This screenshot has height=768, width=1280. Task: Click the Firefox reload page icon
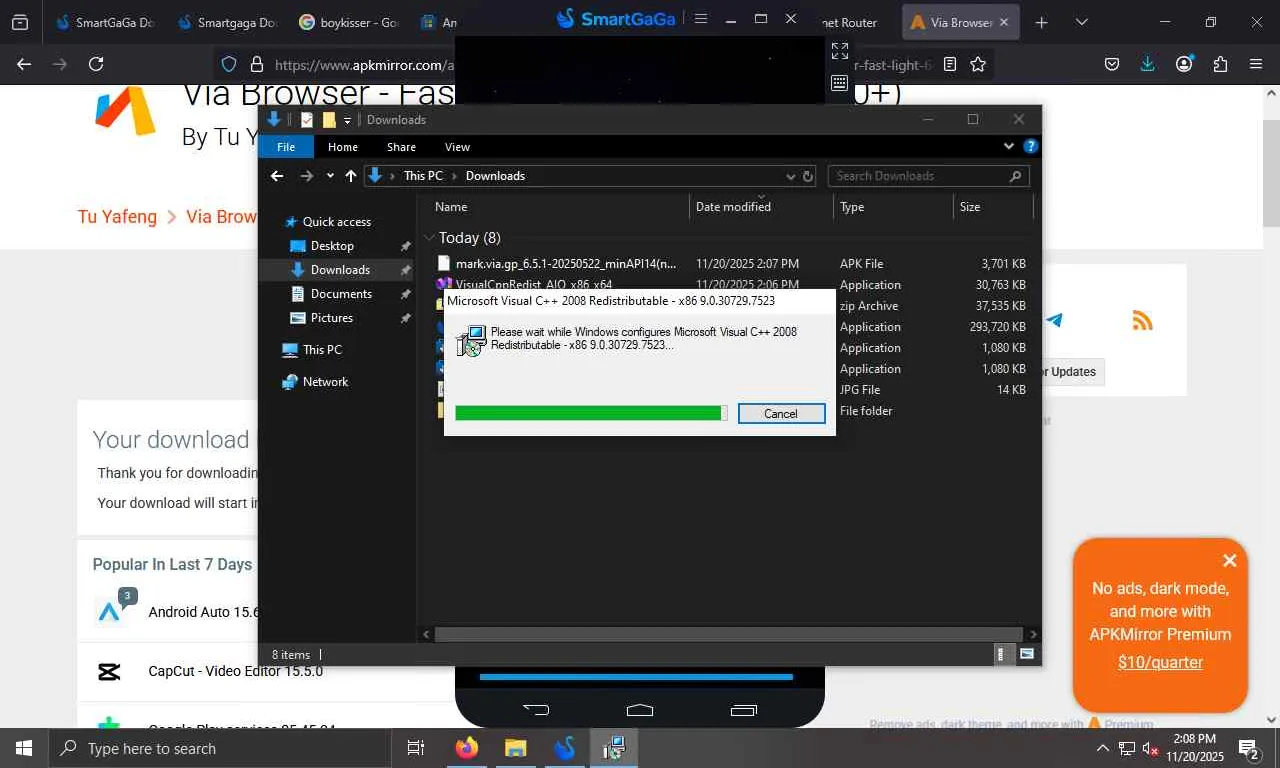pos(96,64)
